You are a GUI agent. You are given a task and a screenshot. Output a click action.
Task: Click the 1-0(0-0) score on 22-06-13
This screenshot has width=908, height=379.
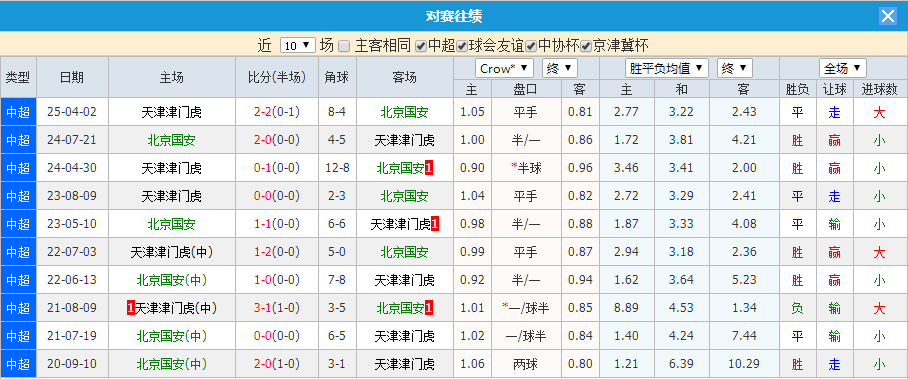tap(277, 280)
